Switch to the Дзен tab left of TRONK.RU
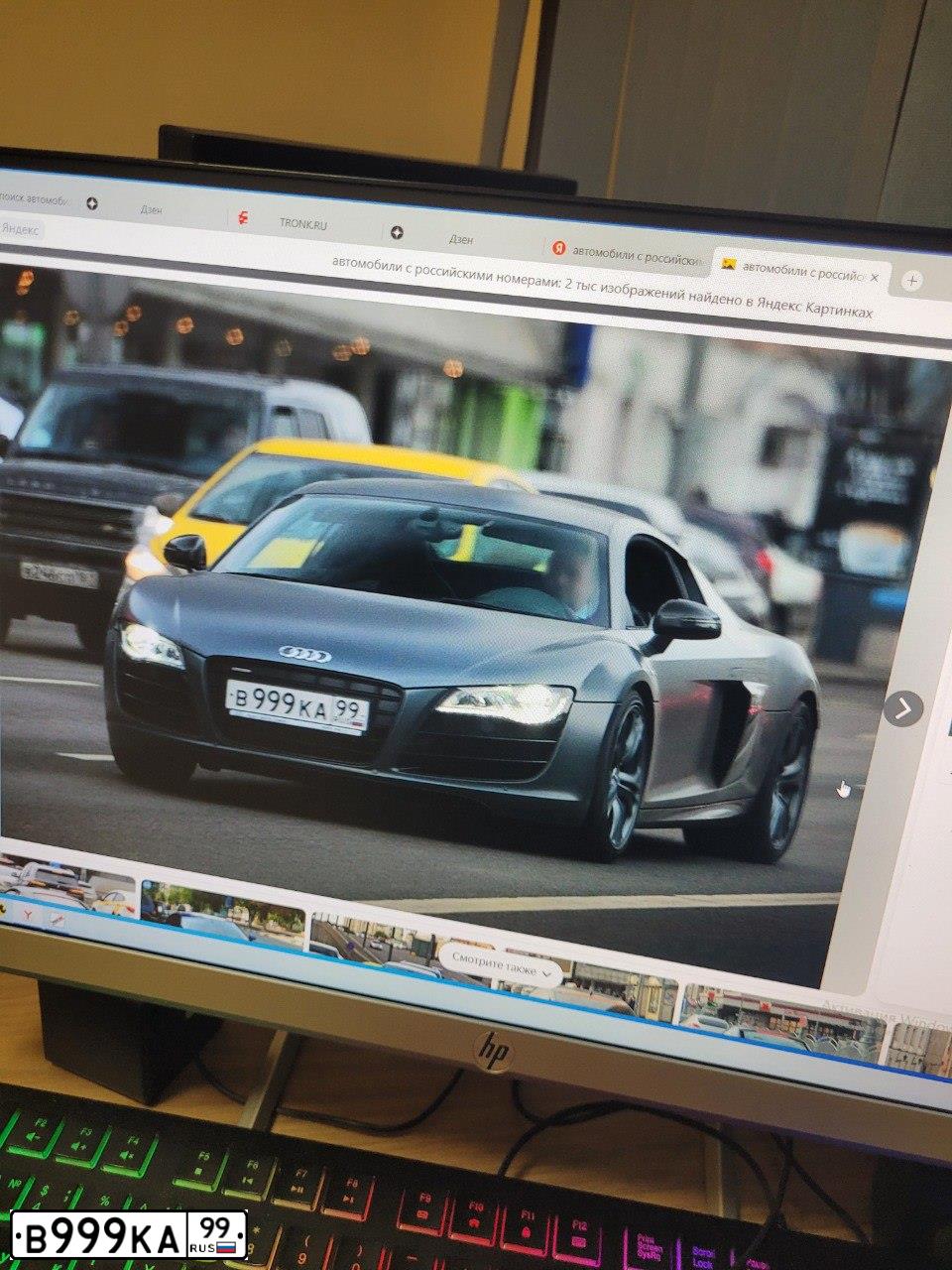 point(149,210)
